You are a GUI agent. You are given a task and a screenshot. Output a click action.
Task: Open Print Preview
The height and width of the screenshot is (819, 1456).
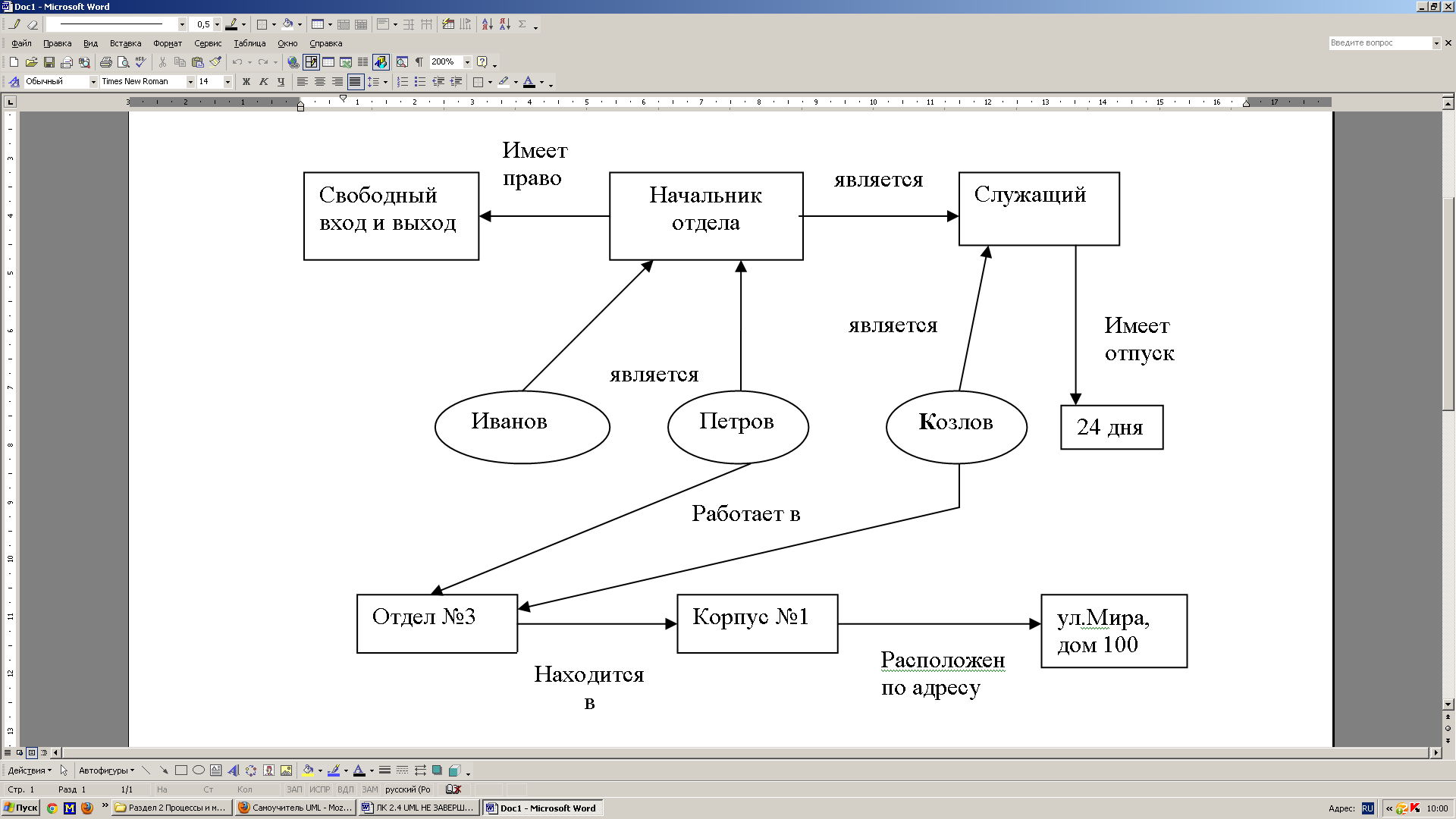(123, 62)
